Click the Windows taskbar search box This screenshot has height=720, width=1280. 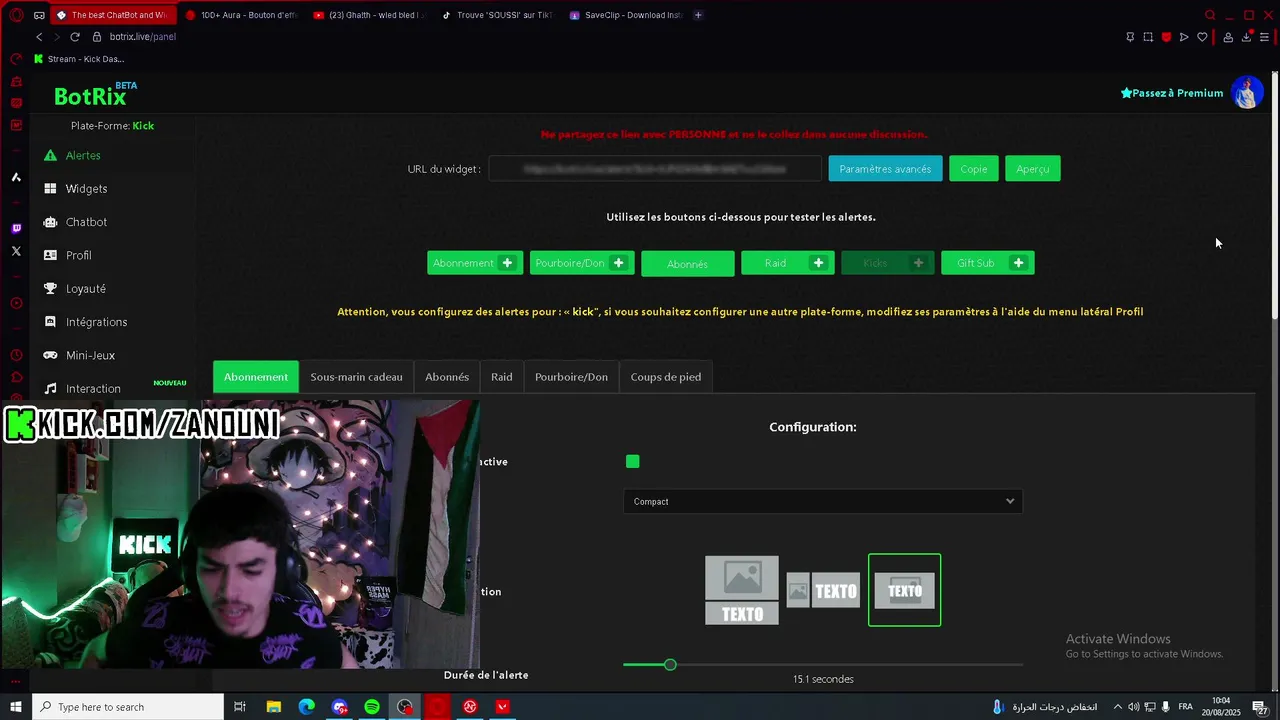click(x=128, y=707)
